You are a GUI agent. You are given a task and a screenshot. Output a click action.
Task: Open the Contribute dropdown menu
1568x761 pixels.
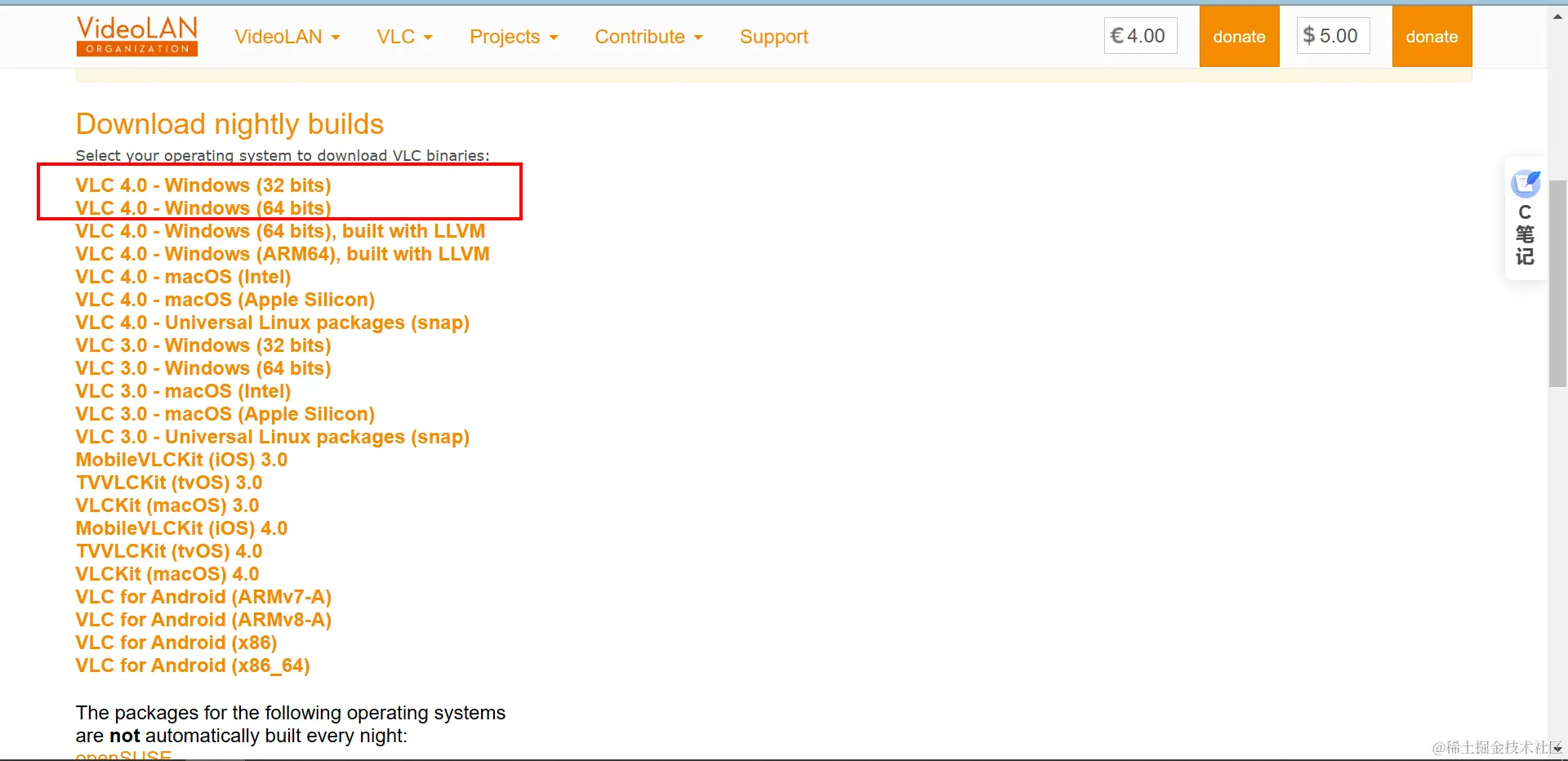pos(648,37)
